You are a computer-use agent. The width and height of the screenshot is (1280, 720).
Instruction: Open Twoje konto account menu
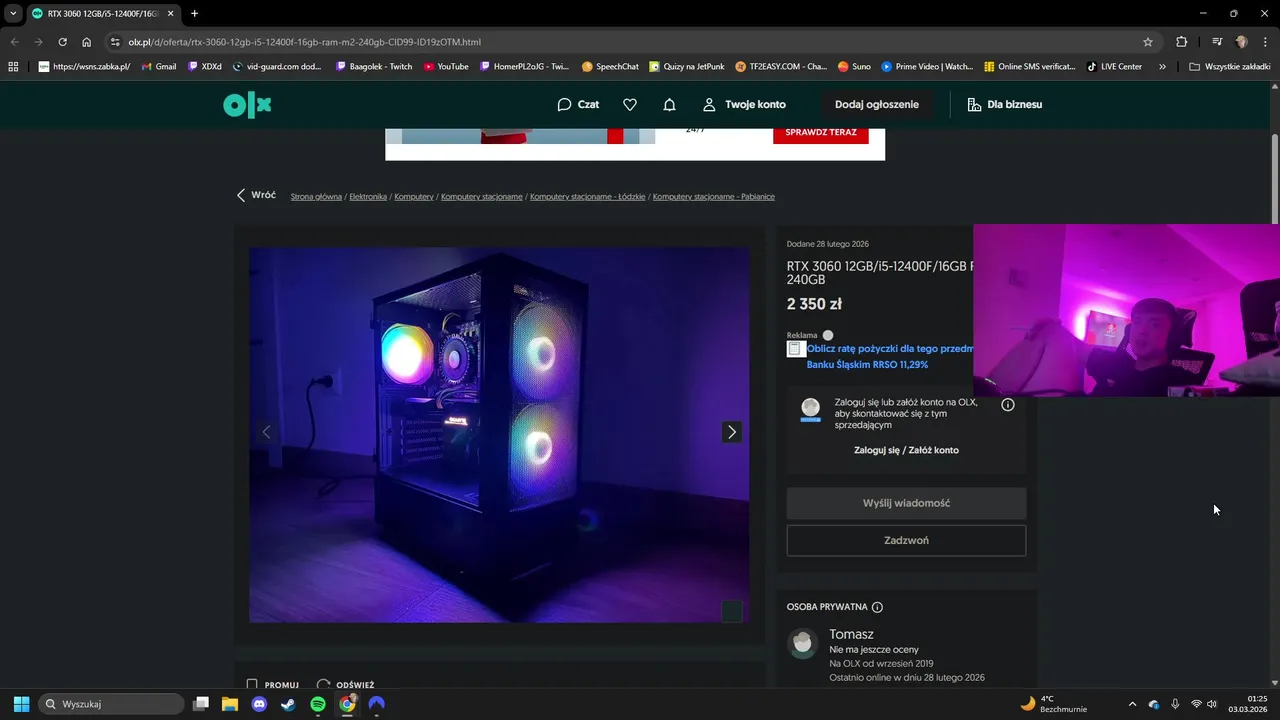coord(744,104)
